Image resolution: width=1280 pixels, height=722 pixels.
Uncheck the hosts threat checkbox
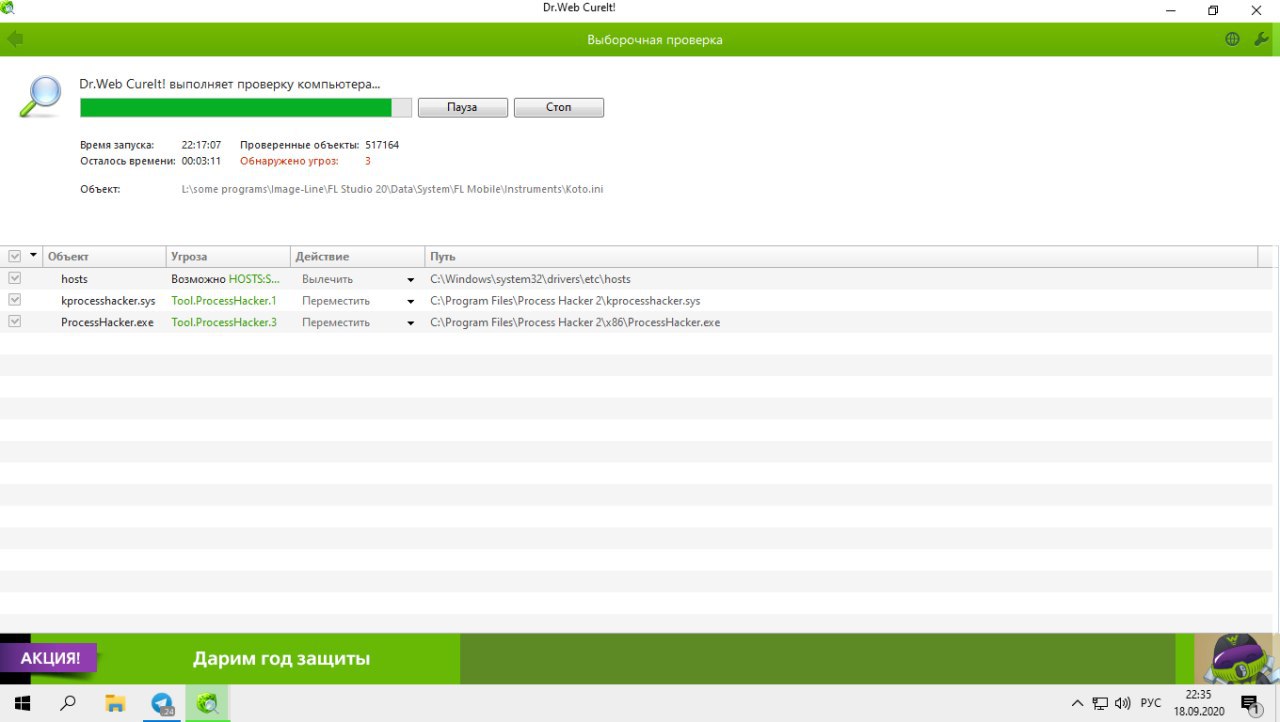pyautogui.click(x=14, y=278)
